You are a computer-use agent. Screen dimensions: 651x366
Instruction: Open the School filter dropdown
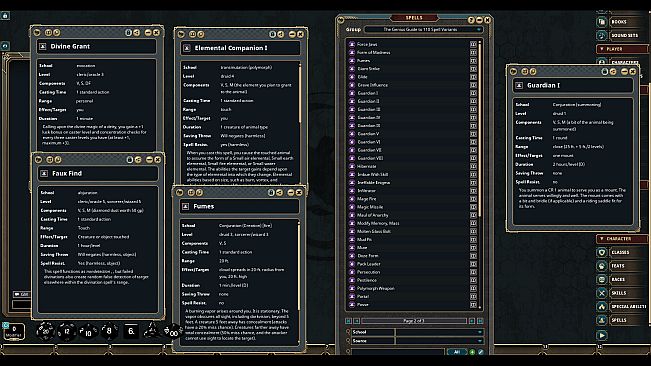click(x=439, y=332)
